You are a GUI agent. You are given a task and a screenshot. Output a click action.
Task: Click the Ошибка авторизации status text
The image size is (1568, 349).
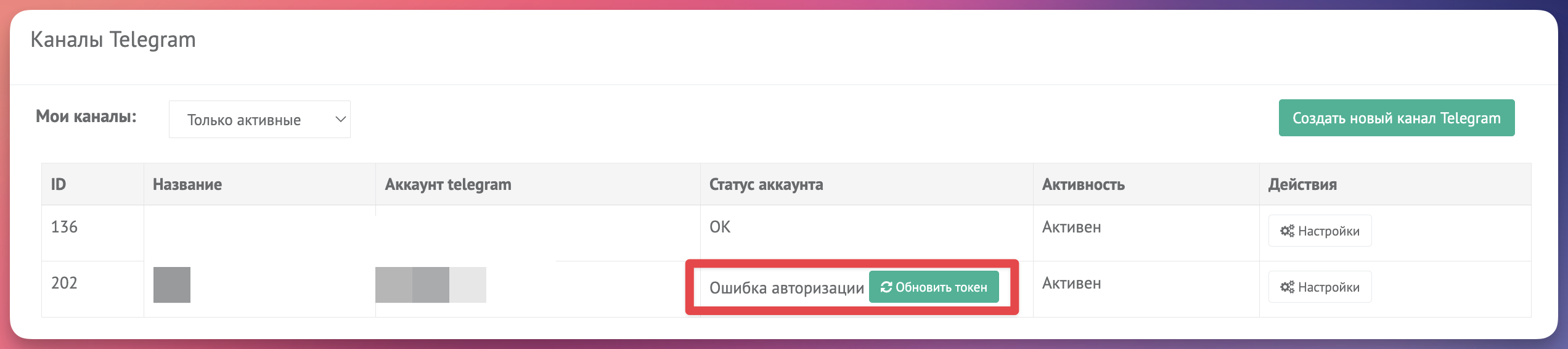pos(786,288)
